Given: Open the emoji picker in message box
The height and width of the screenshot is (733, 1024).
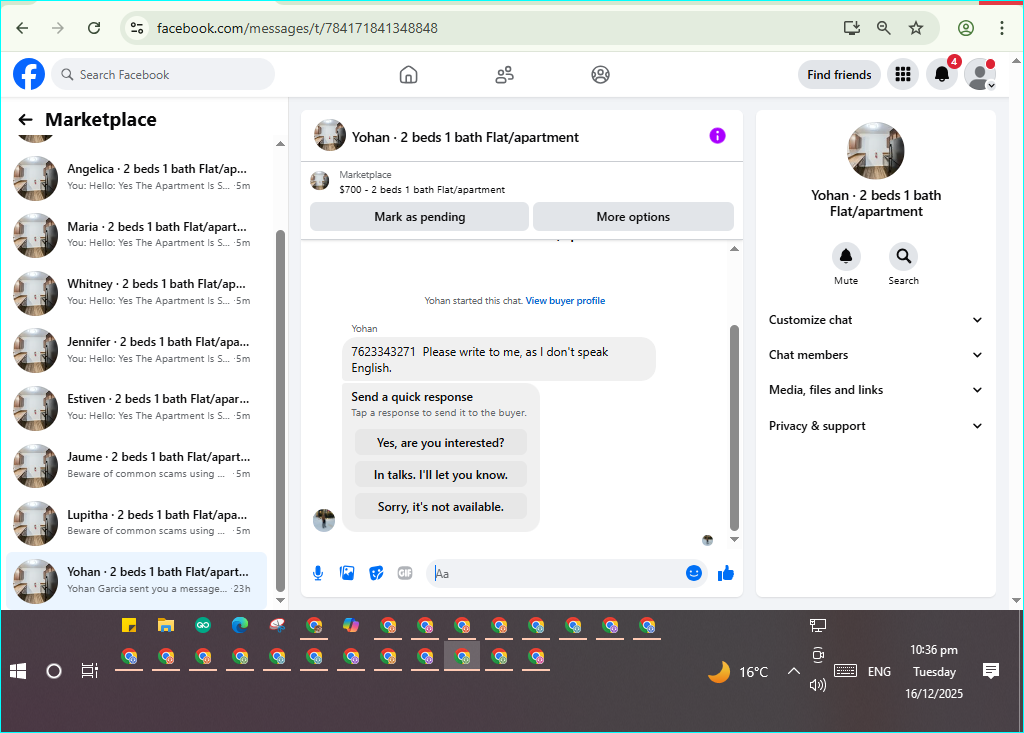Looking at the screenshot, I should pos(694,573).
